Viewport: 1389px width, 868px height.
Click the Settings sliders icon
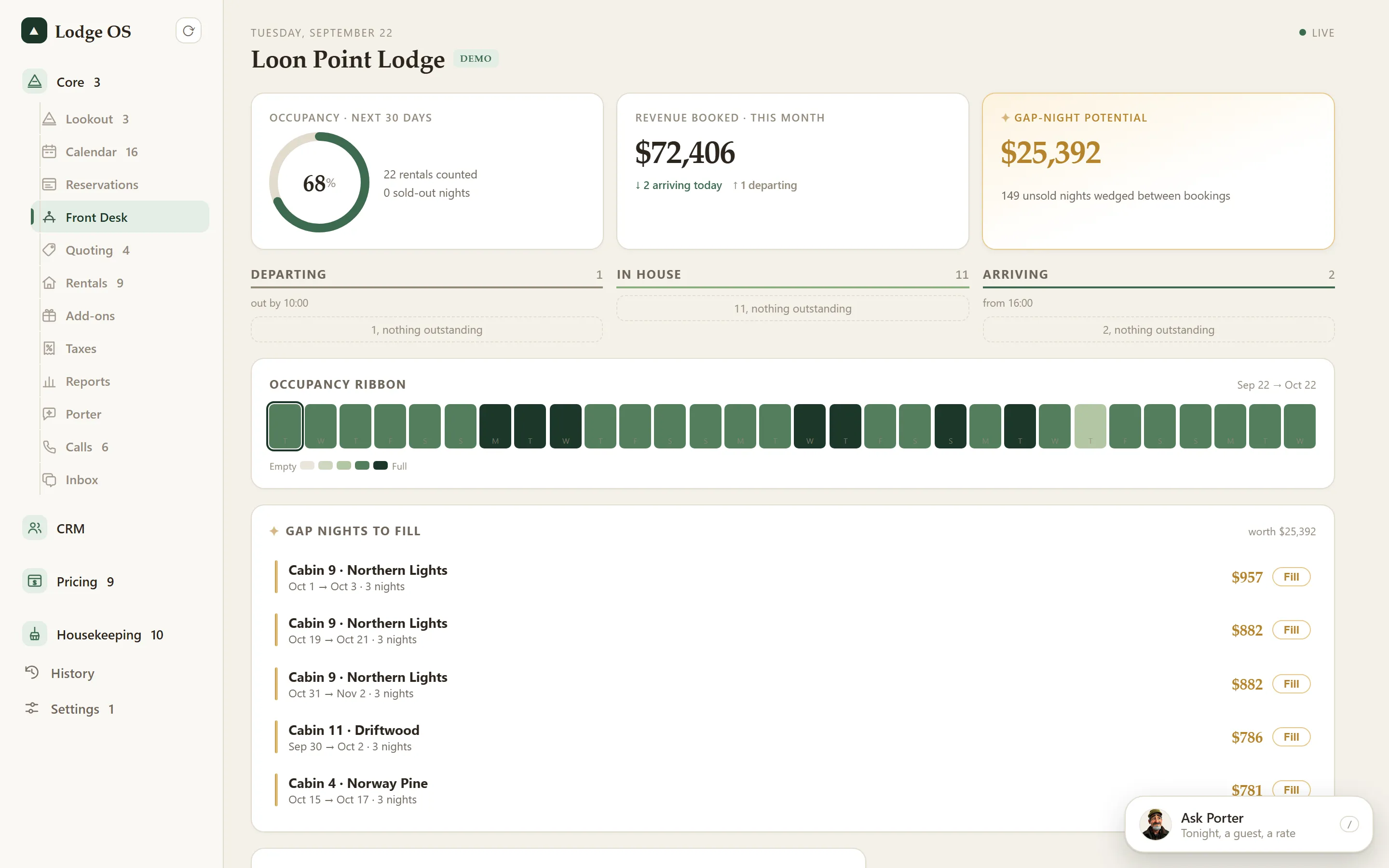tap(32, 708)
